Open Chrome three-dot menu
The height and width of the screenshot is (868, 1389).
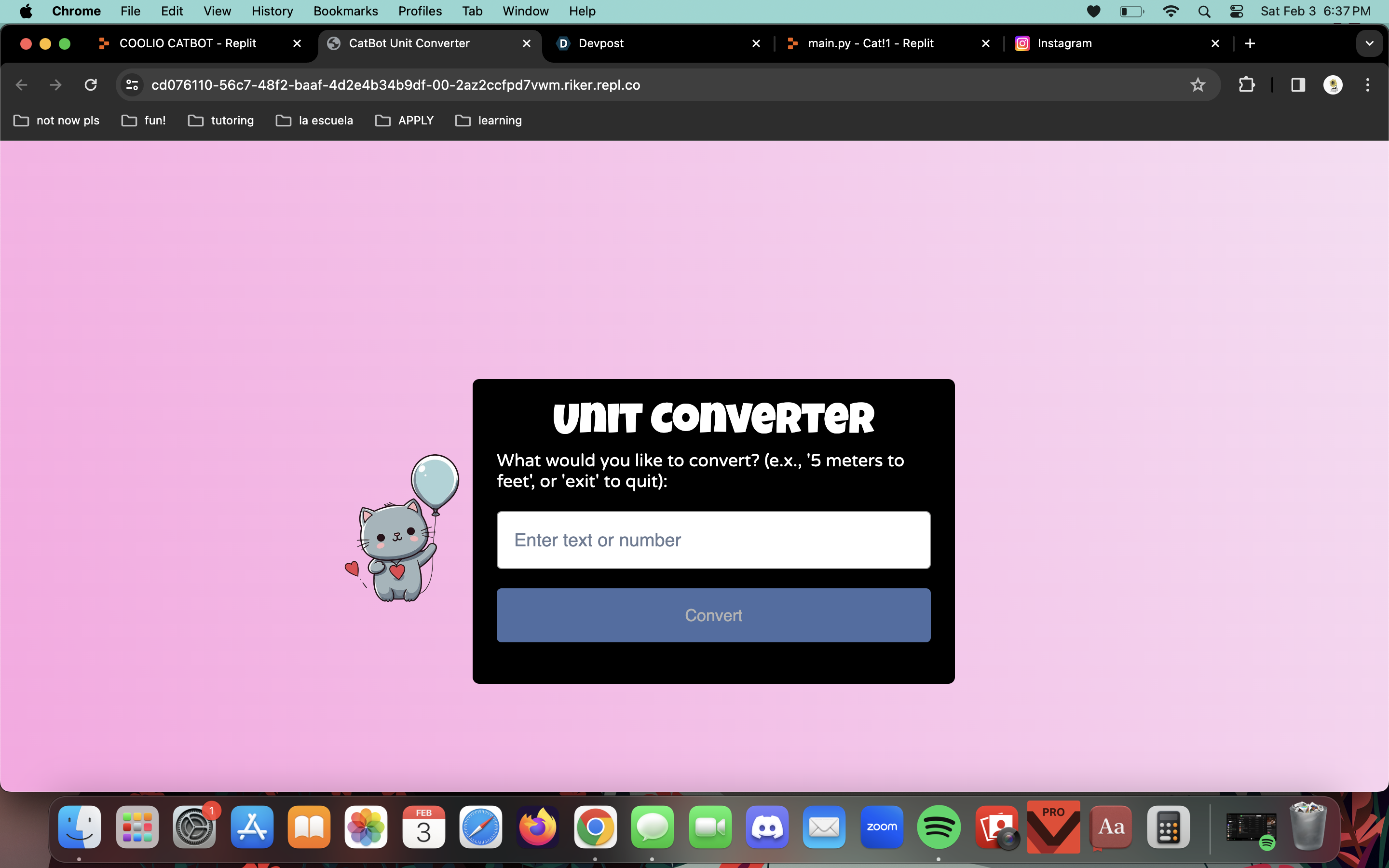coord(1367,85)
